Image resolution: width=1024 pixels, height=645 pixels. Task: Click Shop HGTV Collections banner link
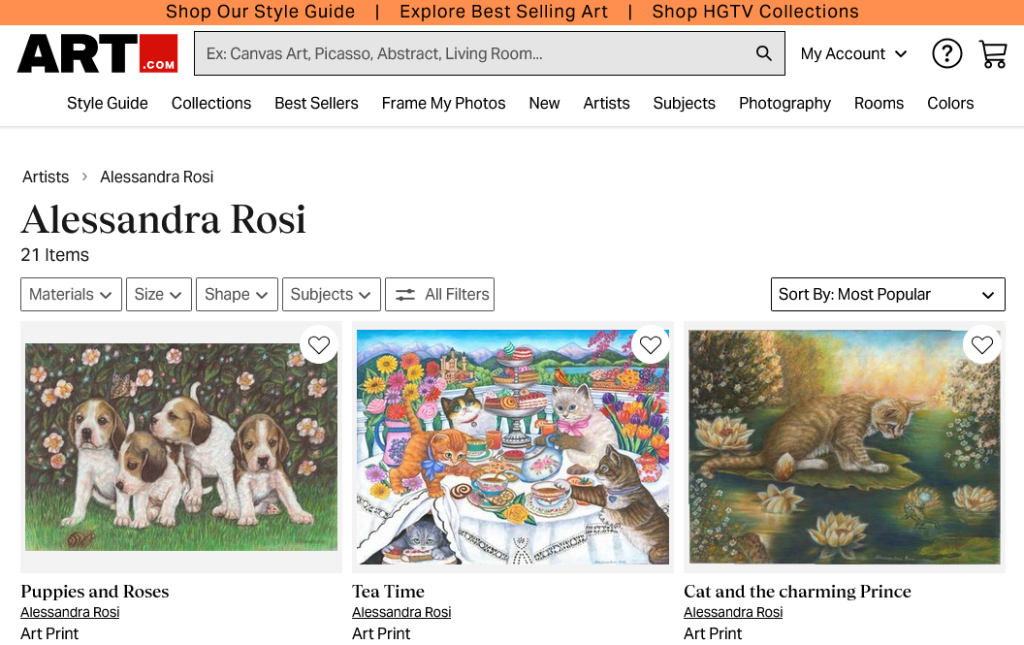755,11
